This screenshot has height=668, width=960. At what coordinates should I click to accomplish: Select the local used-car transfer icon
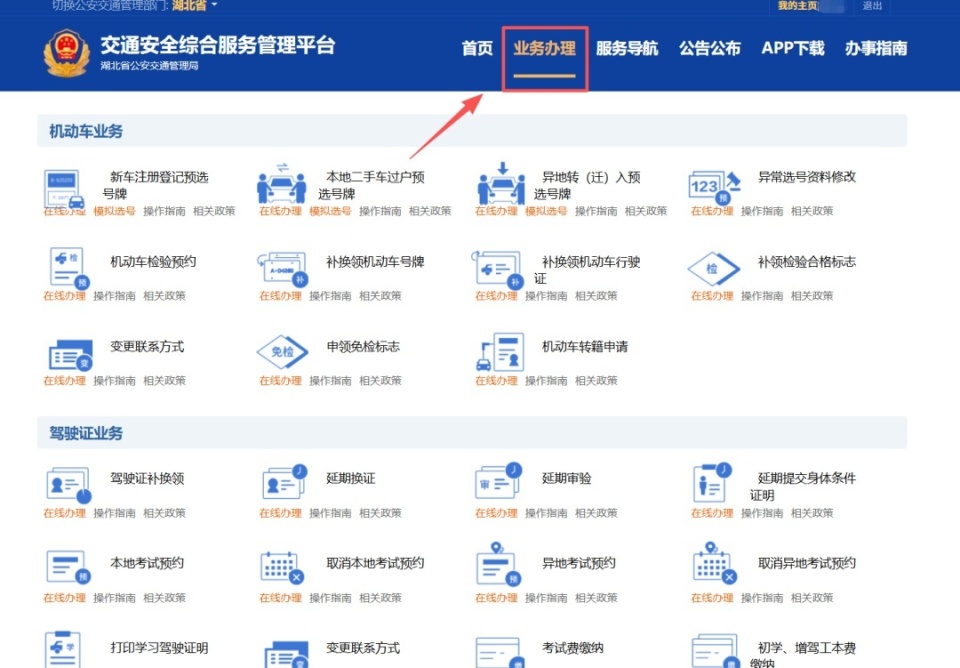pos(282,184)
